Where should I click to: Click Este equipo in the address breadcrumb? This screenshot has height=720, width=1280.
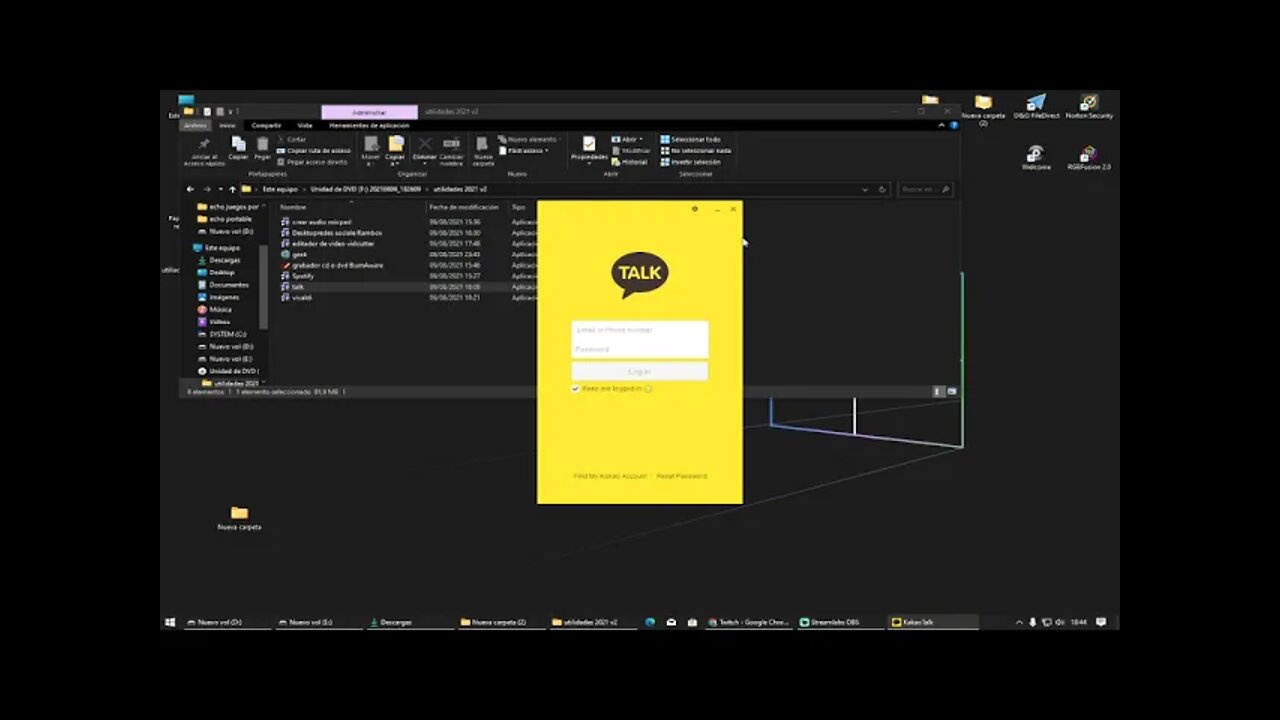tap(280, 189)
